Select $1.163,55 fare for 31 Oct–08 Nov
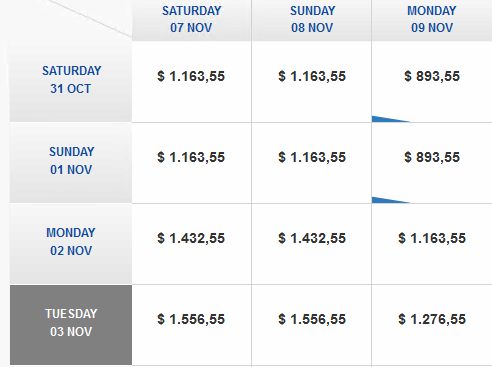 click(312, 76)
